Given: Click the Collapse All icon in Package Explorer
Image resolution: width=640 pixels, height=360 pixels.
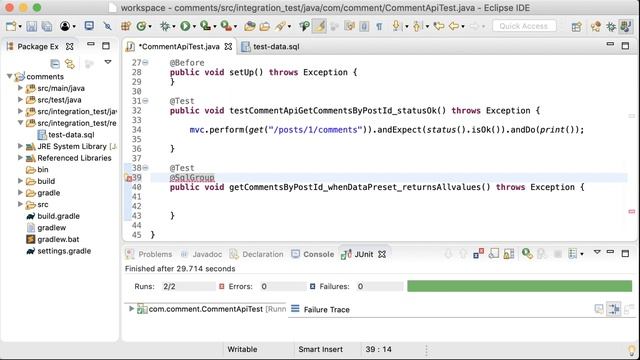Looking at the screenshot, I should coord(55,64).
